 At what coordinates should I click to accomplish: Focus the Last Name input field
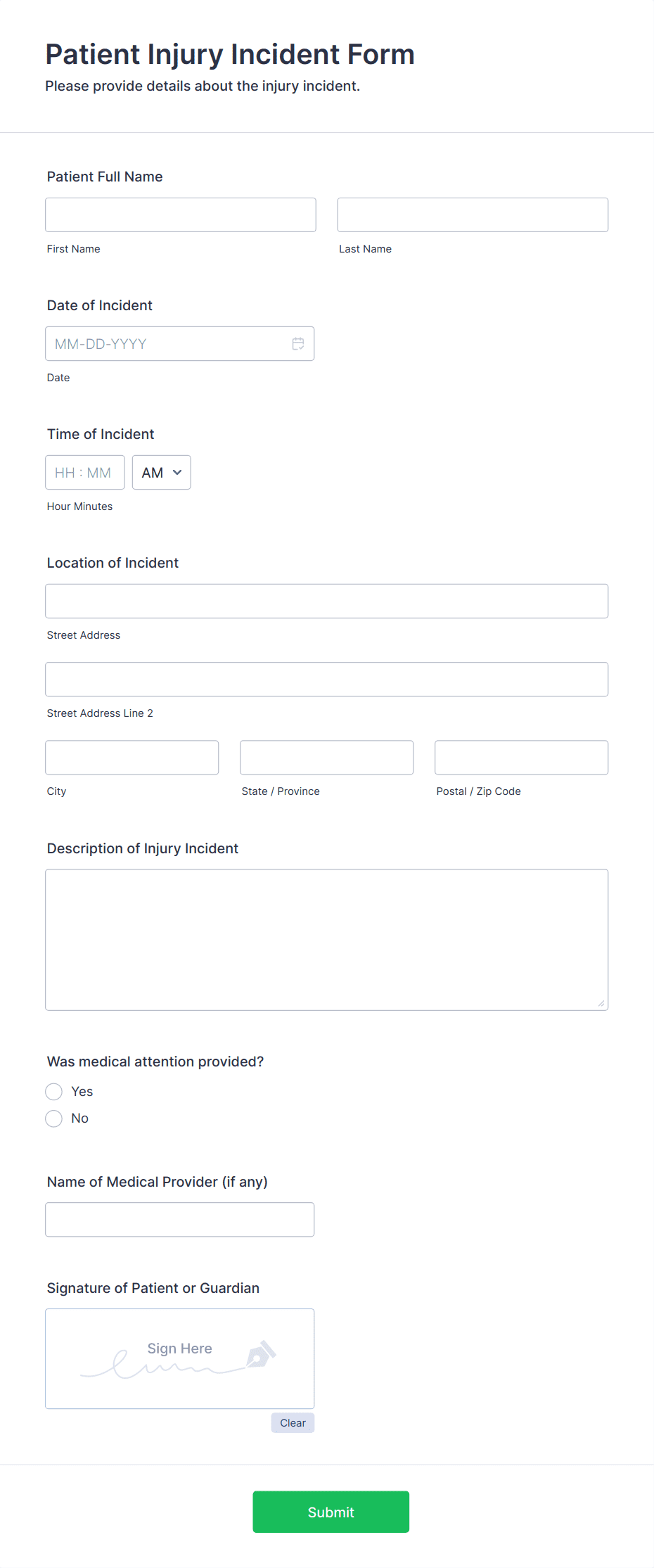point(473,215)
